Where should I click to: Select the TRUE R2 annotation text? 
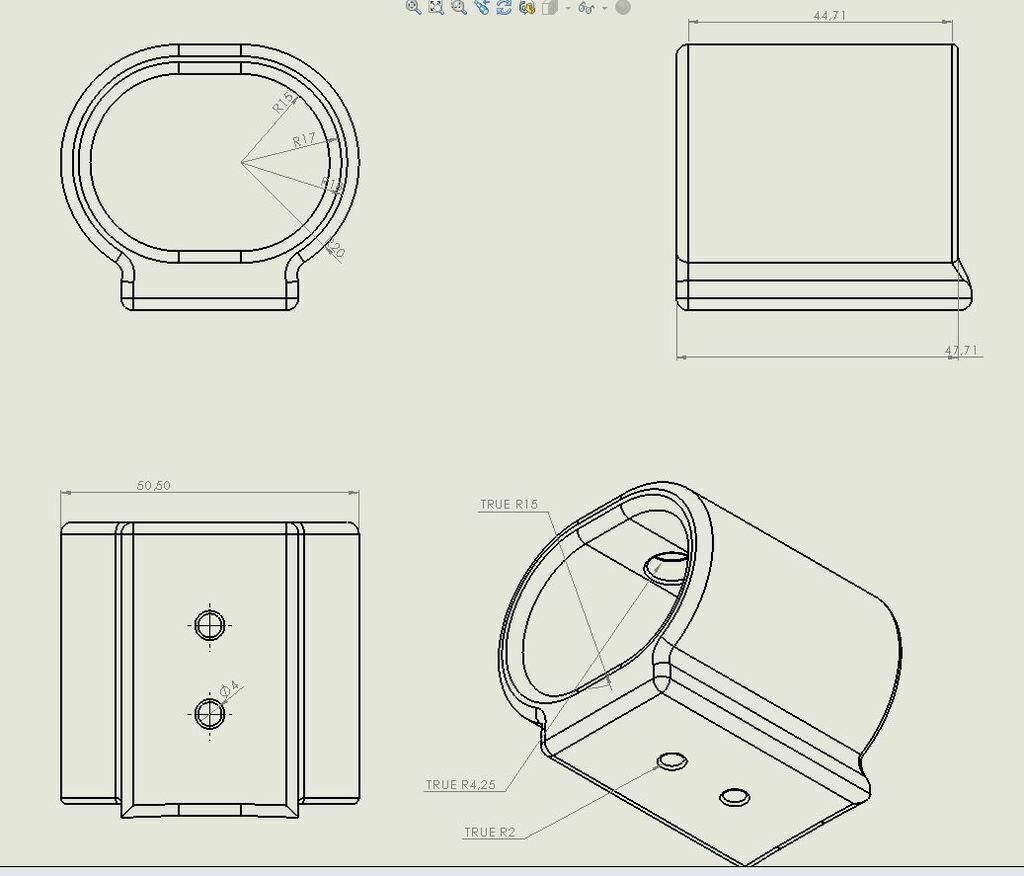(489, 831)
